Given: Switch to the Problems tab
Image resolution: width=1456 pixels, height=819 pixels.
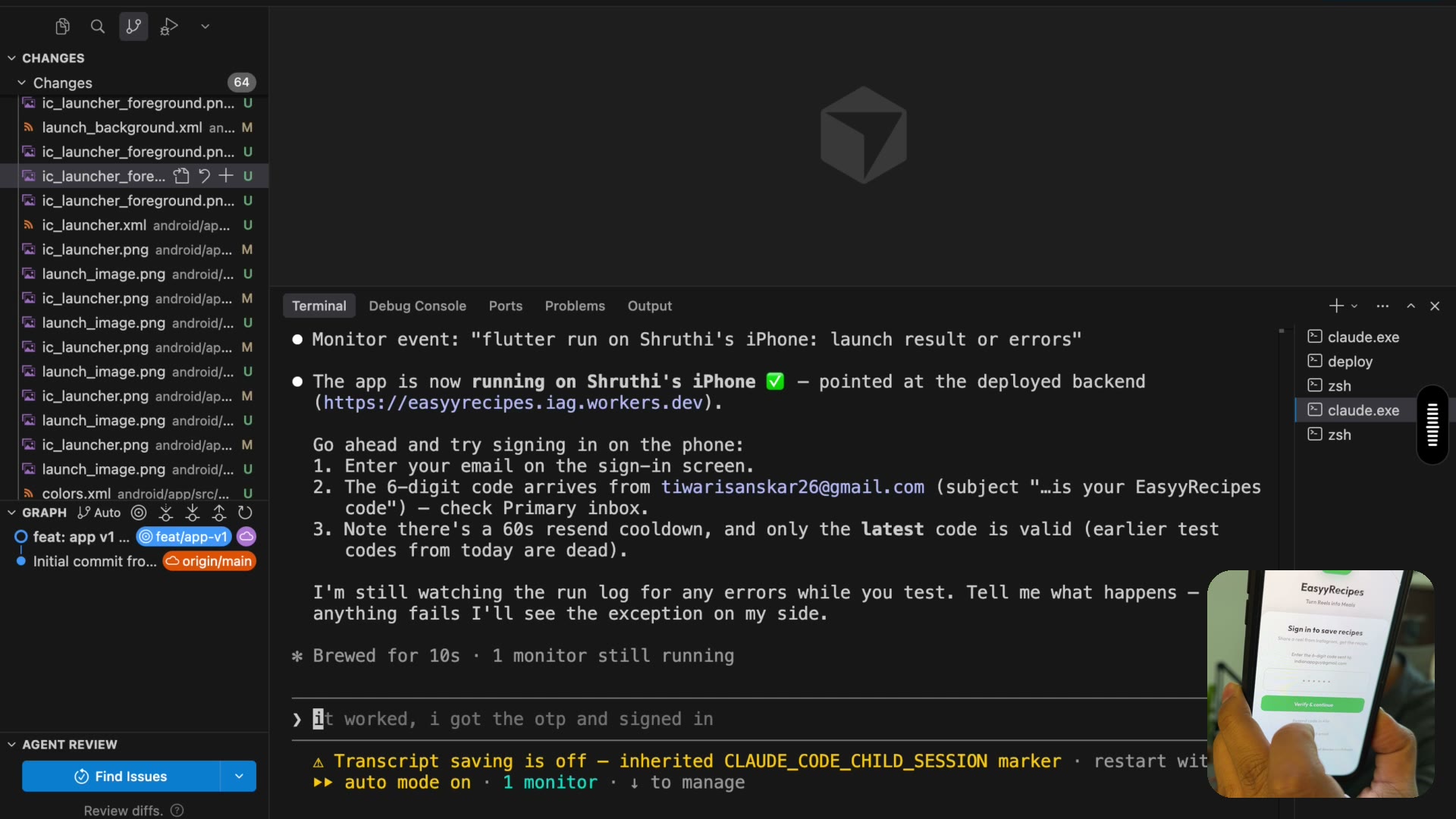Looking at the screenshot, I should click(x=575, y=306).
